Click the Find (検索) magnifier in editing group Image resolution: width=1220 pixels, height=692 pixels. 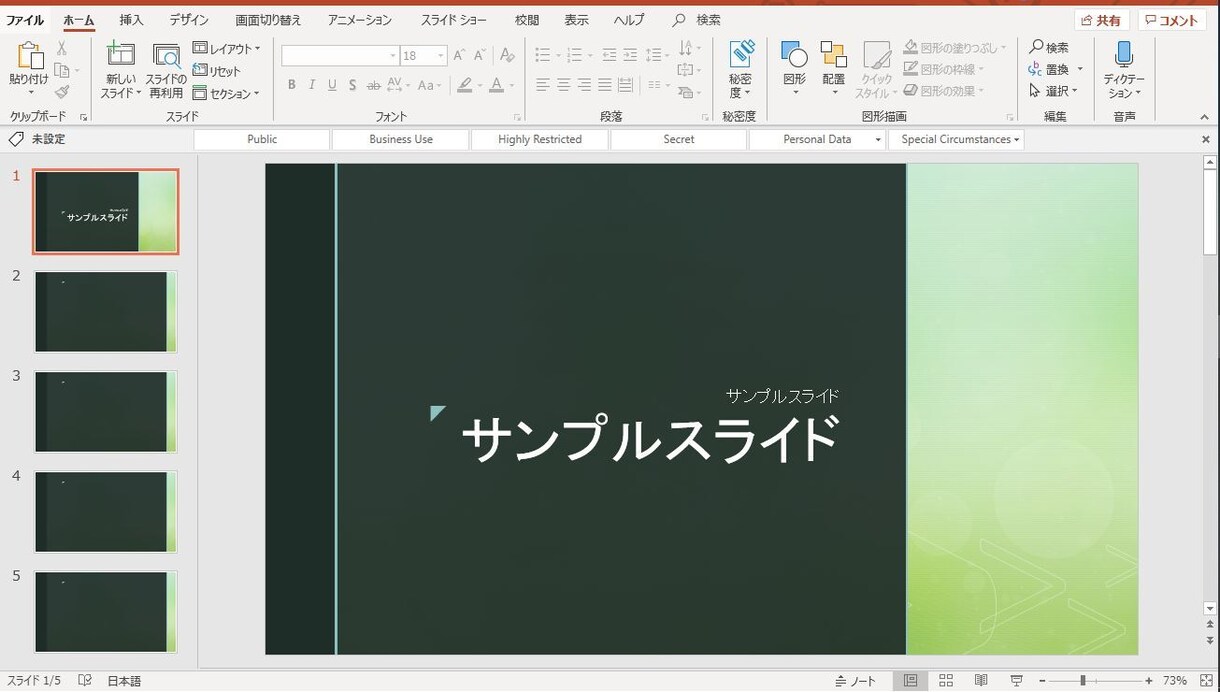point(1049,47)
